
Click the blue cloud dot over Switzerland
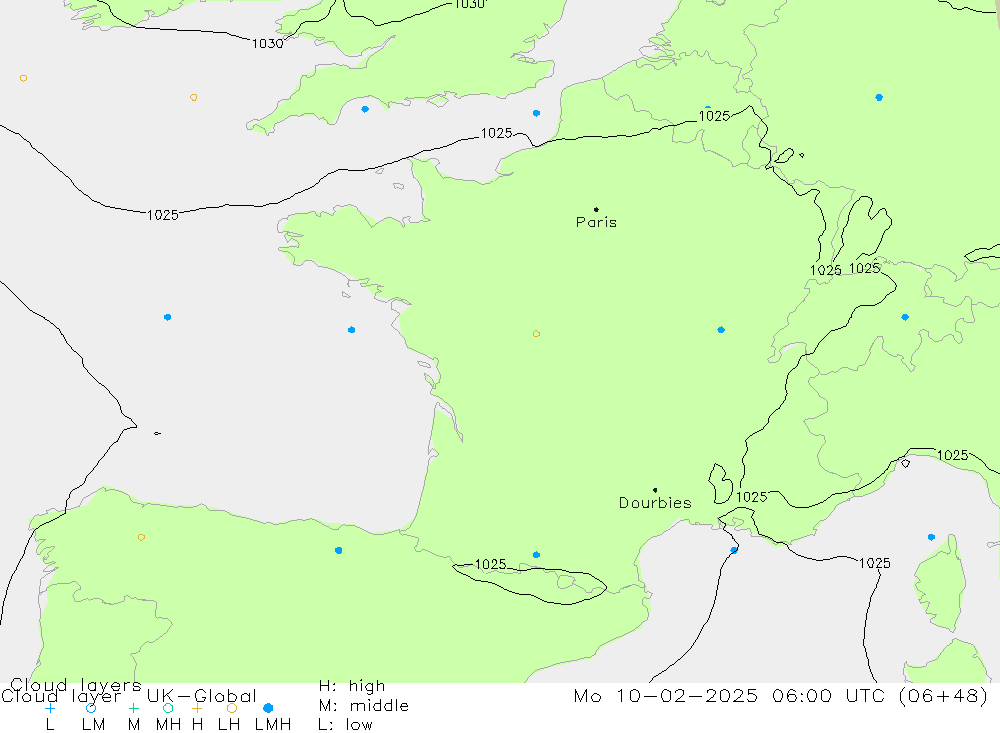905,317
